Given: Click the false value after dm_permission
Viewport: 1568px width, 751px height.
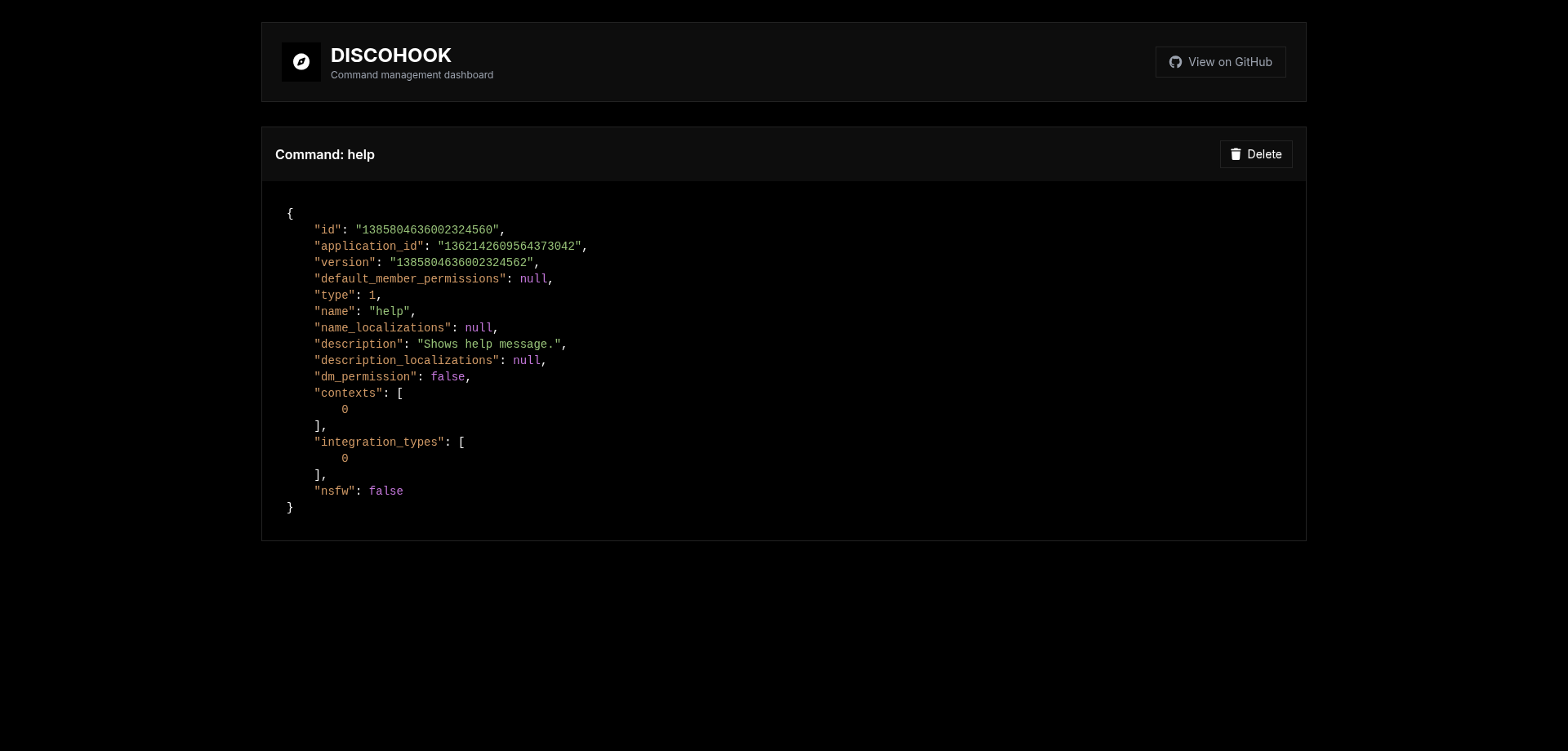Looking at the screenshot, I should click(448, 377).
